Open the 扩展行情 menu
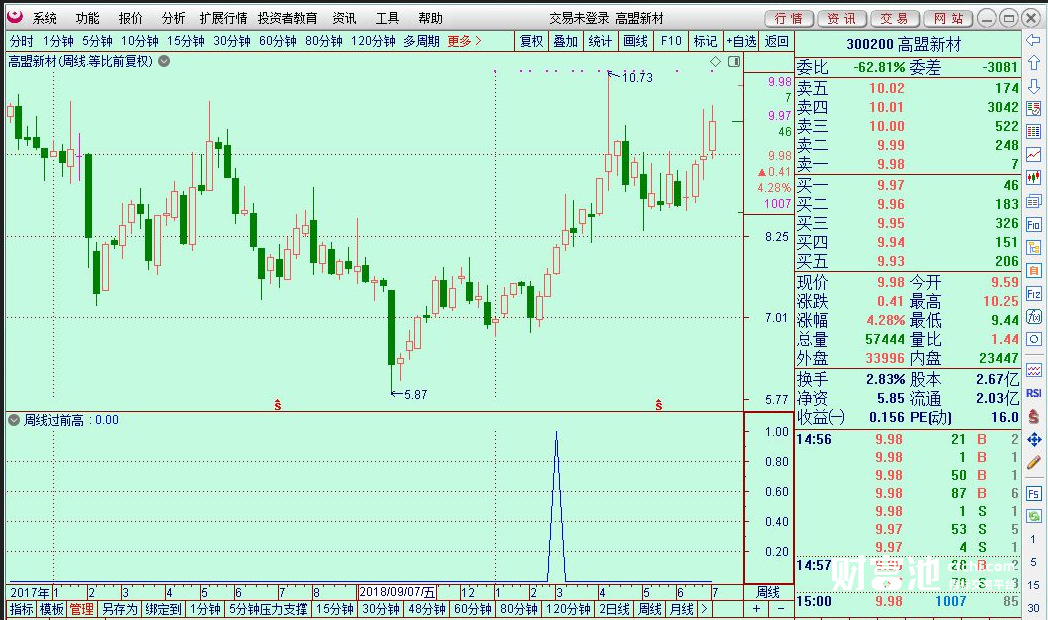This screenshot has height=620, width=1048. point(223,18)
